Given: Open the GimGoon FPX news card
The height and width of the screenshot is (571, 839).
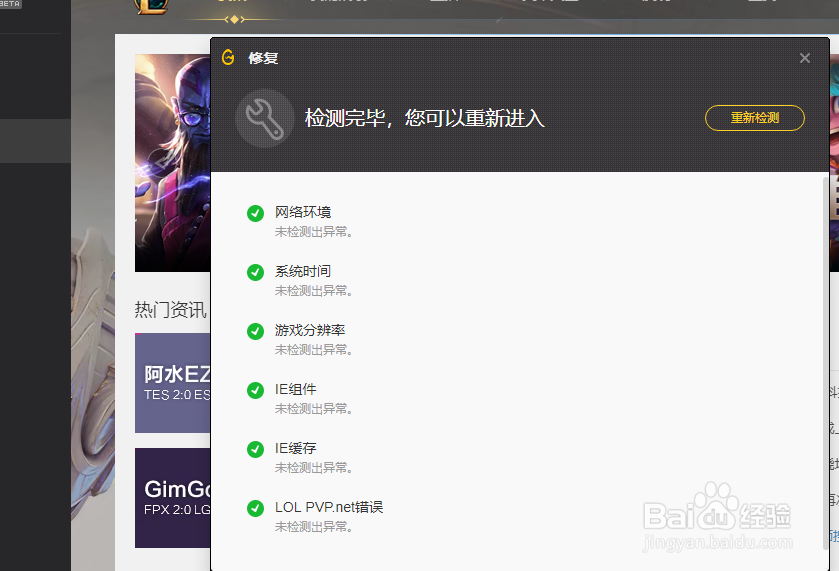Looking at the screenshot, I should (172, 498).
